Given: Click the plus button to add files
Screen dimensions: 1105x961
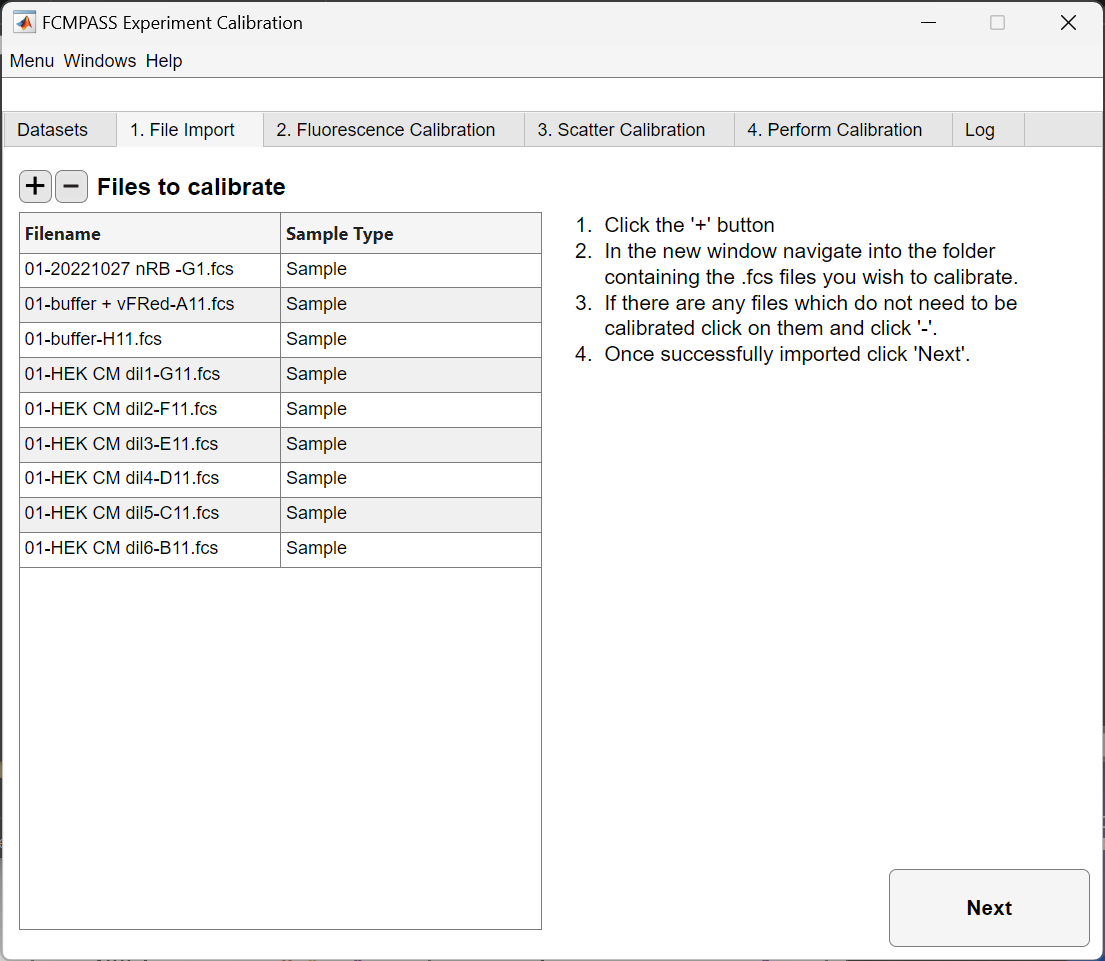Looking at the screenshot, I should click(35, 187).
